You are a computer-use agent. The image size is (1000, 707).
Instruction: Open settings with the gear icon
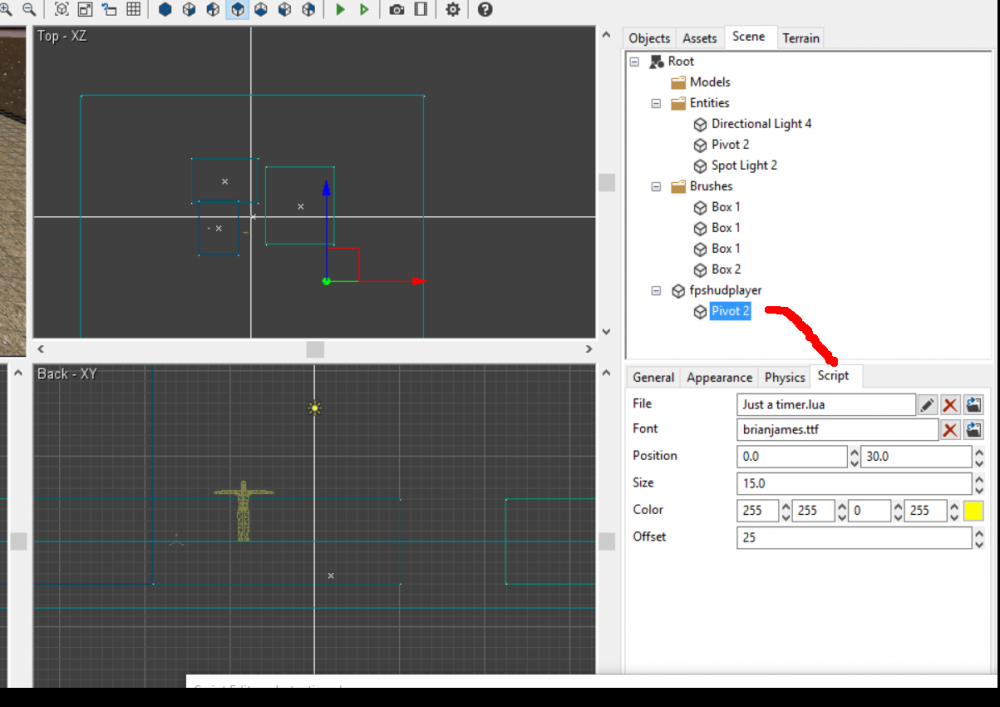[x=453, y=9]
